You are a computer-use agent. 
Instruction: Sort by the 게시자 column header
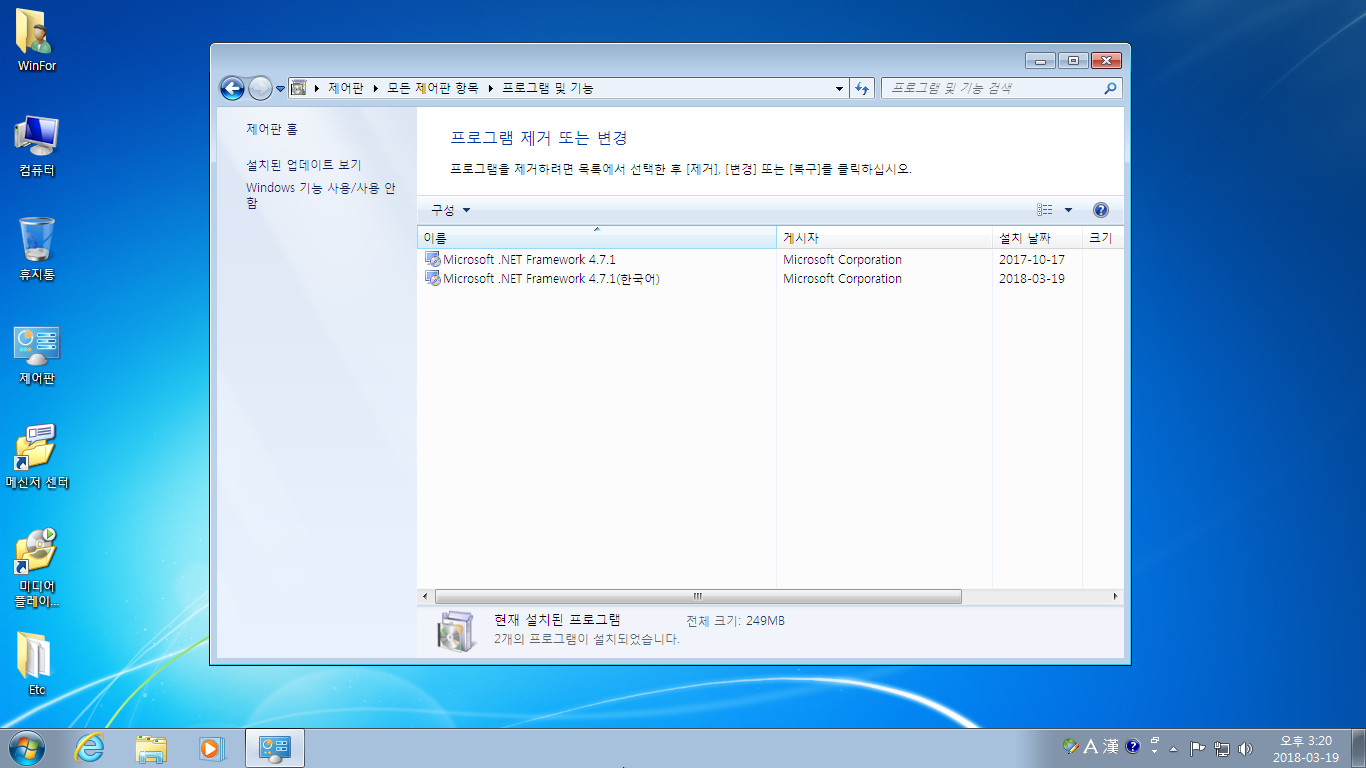tap(884, 238)
